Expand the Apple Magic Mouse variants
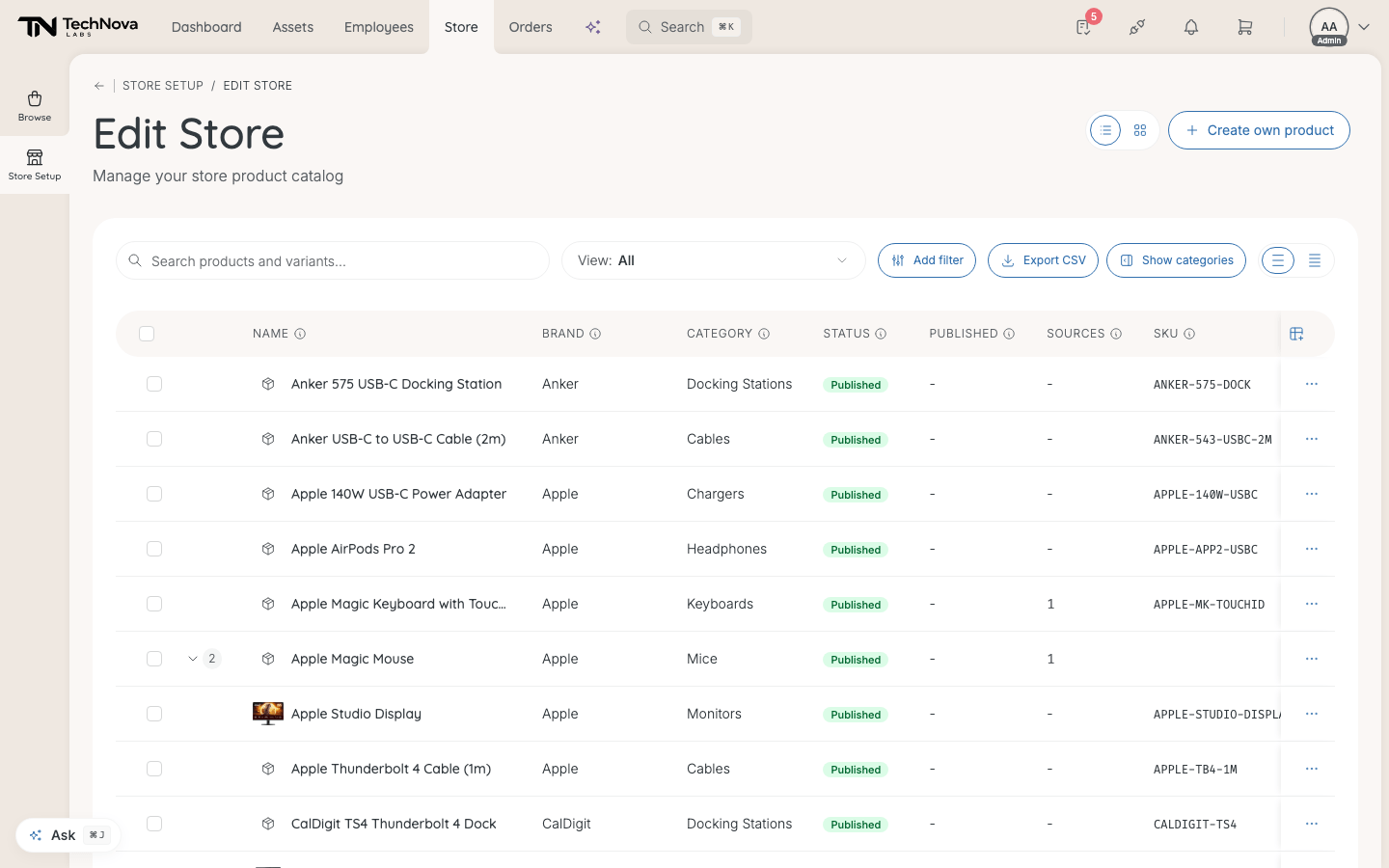This screenshot has width=1389, height=868. pos(193,659)
